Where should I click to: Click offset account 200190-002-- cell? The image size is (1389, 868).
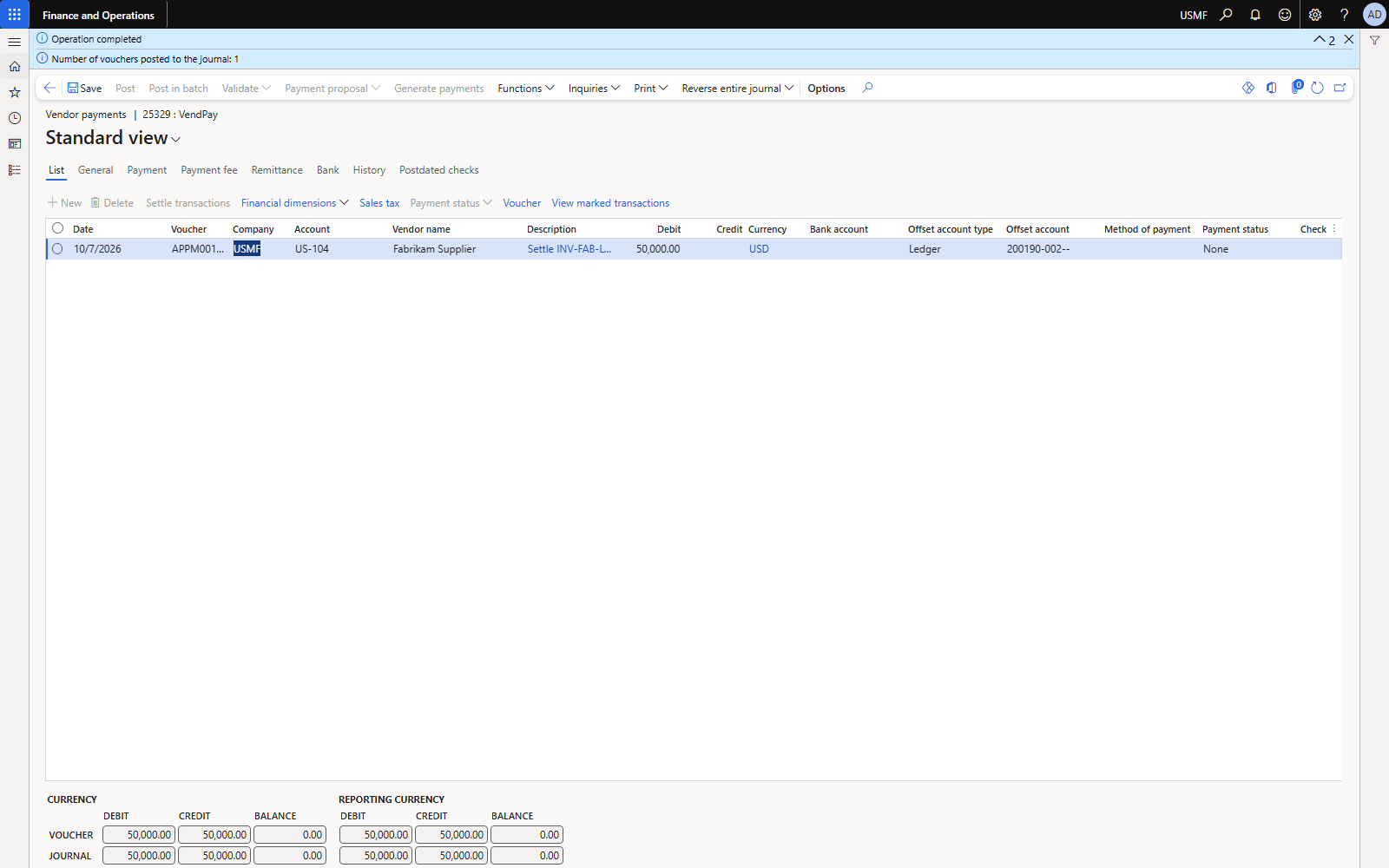(x=1038, y=249)
